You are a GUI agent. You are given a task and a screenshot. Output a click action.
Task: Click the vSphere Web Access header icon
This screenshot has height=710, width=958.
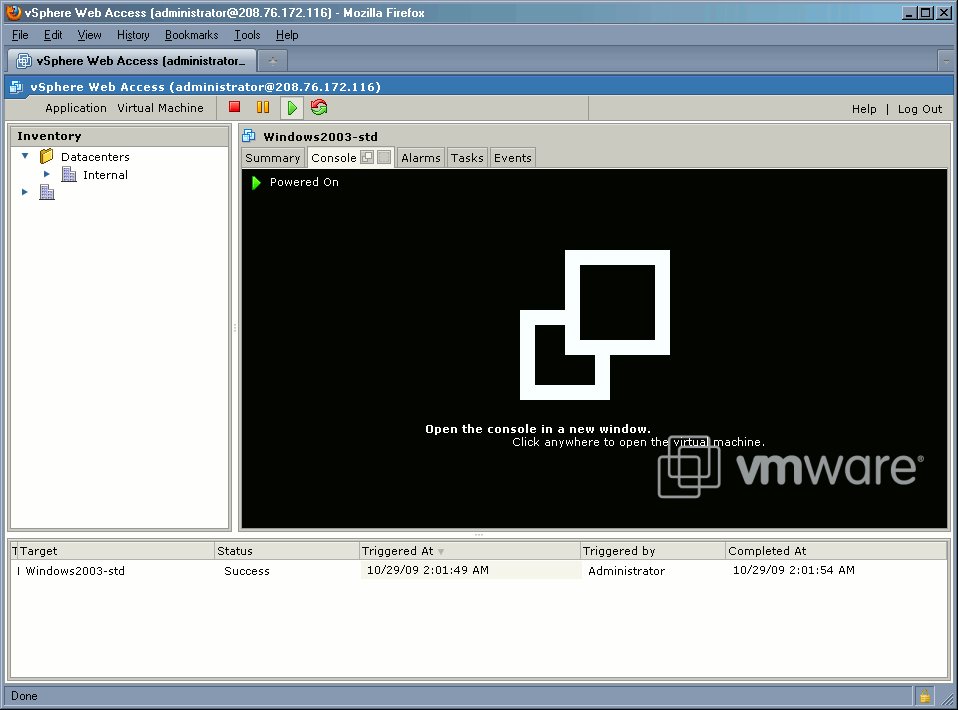[x=16, y=87]
